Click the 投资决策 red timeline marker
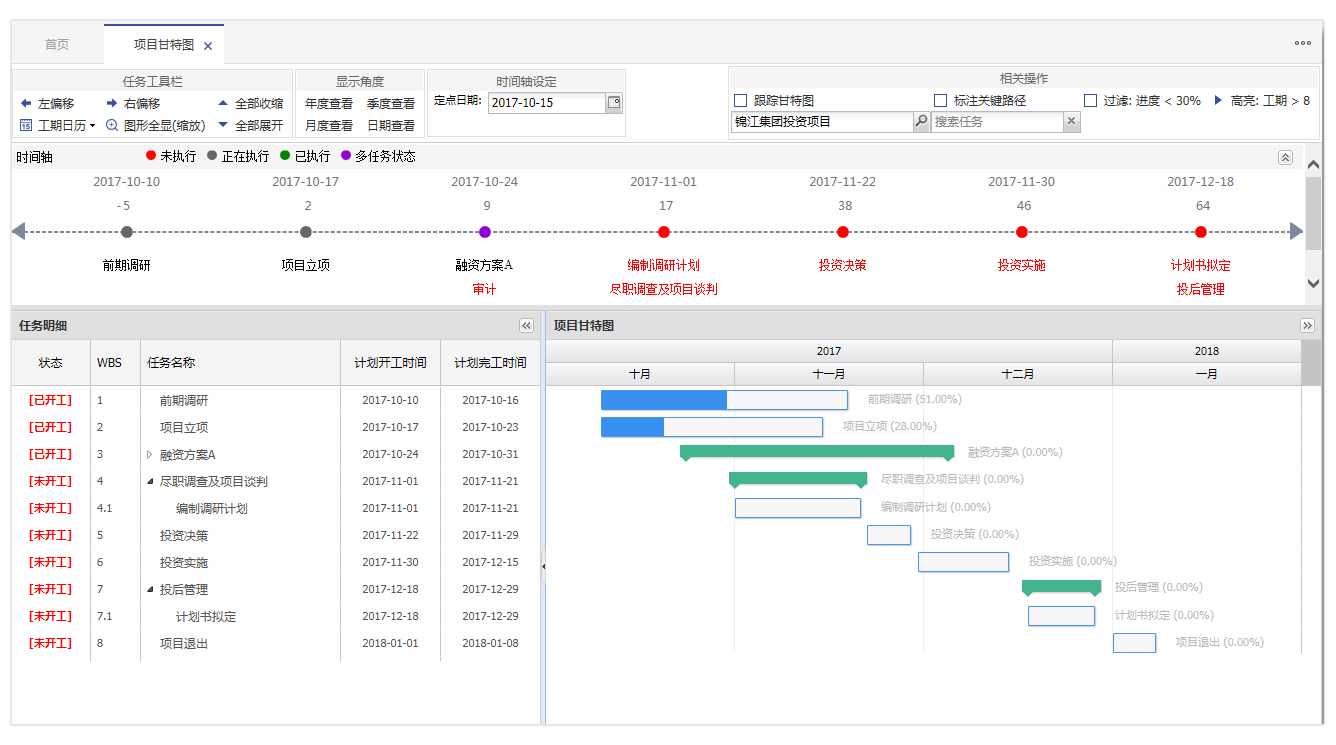This screenshot has height=745, width=1336. (843, 232)
